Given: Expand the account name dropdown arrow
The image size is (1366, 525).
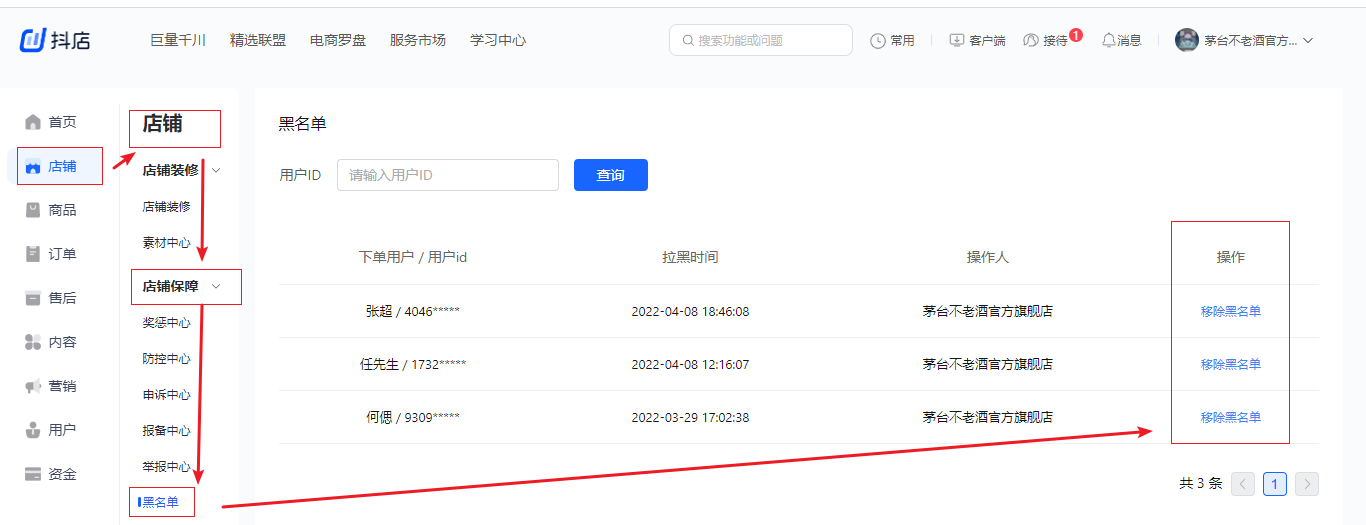Looking at the screenshot, I should [1308, 40].
